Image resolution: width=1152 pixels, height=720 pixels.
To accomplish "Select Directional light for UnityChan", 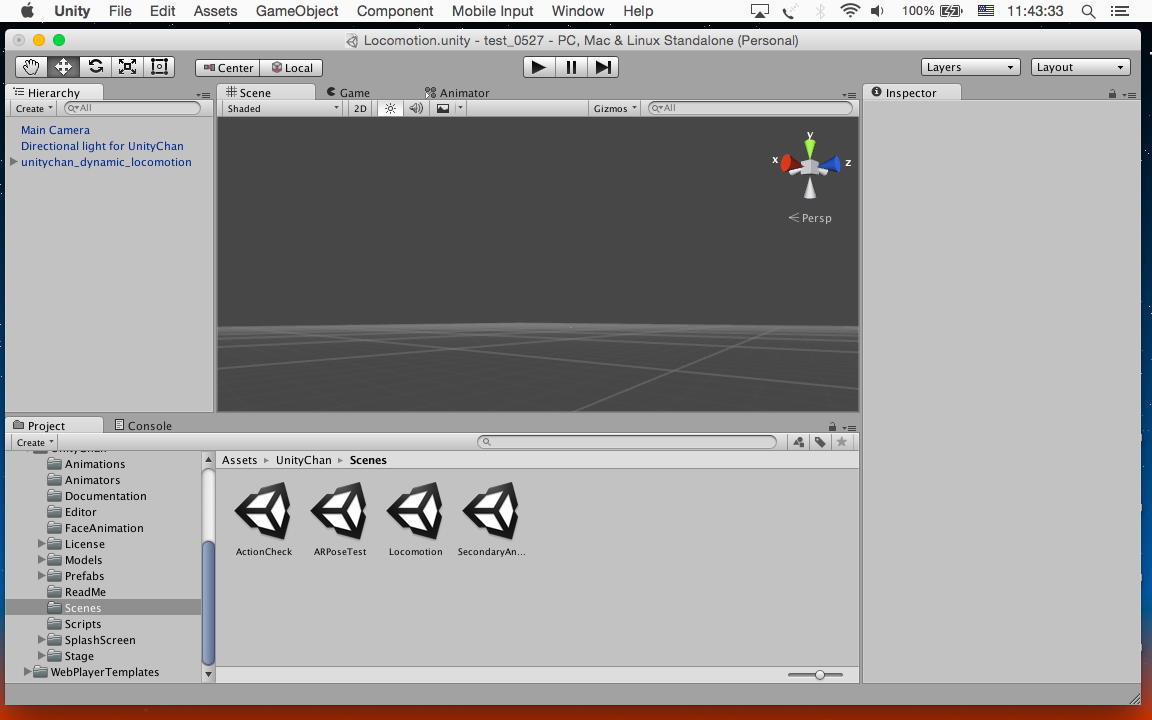I will point(102,146).
